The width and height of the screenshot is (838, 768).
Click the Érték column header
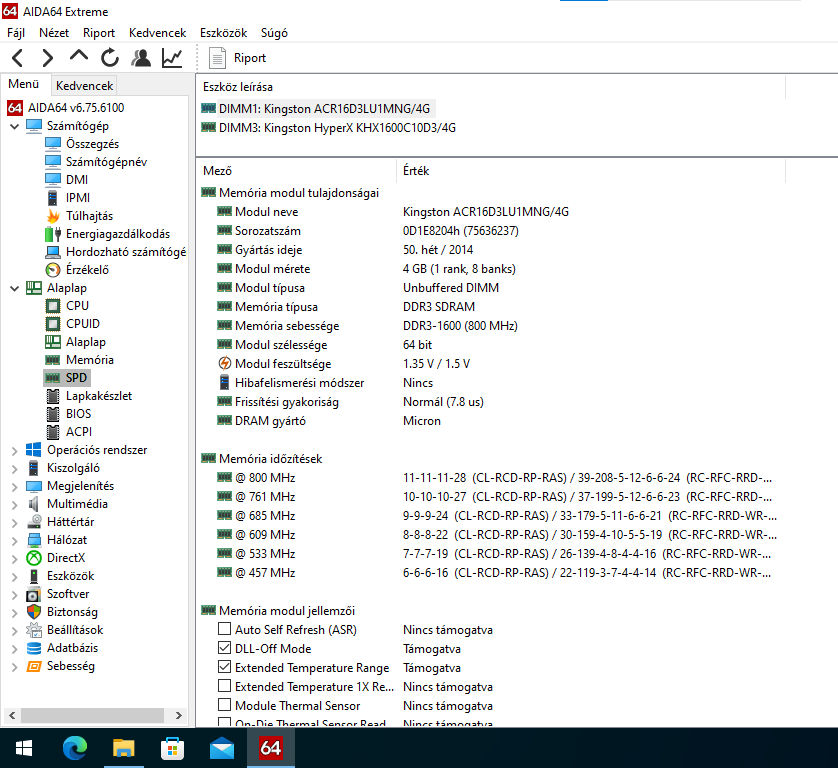(x=591, y=170)
